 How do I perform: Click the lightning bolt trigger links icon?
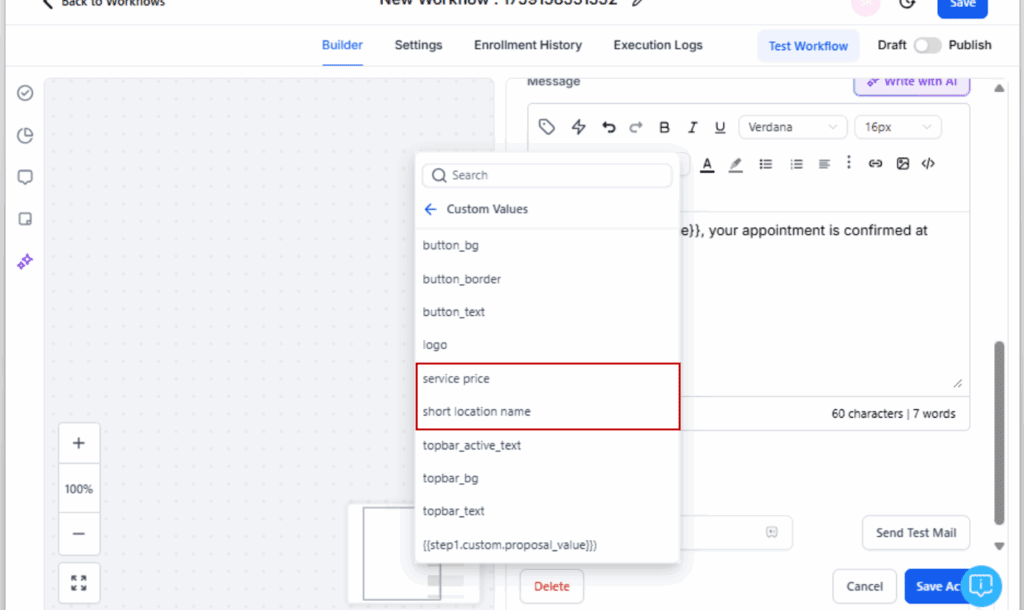click(x=578, y=127)
